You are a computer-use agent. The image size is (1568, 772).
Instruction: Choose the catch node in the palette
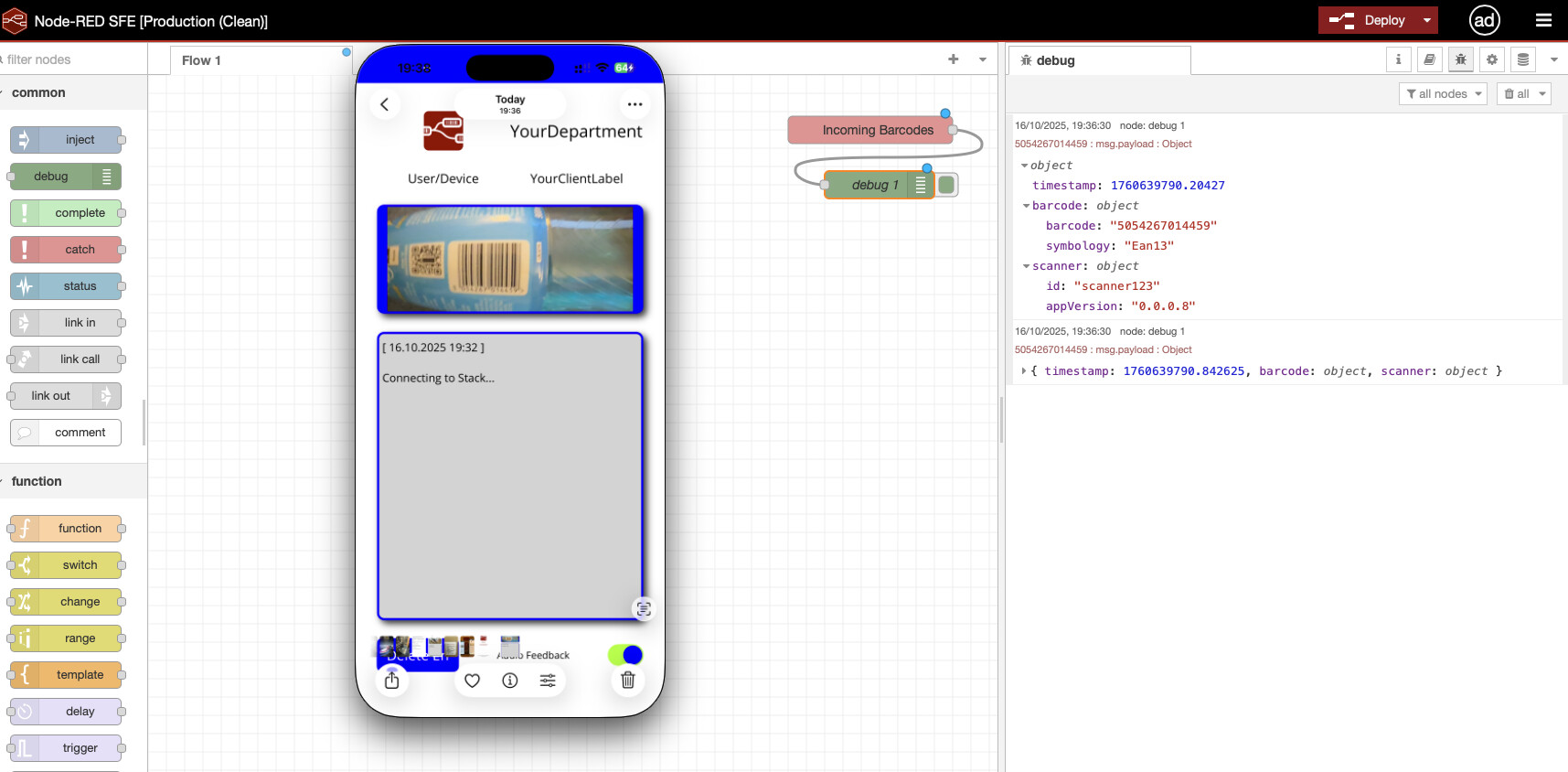[66, 250]
